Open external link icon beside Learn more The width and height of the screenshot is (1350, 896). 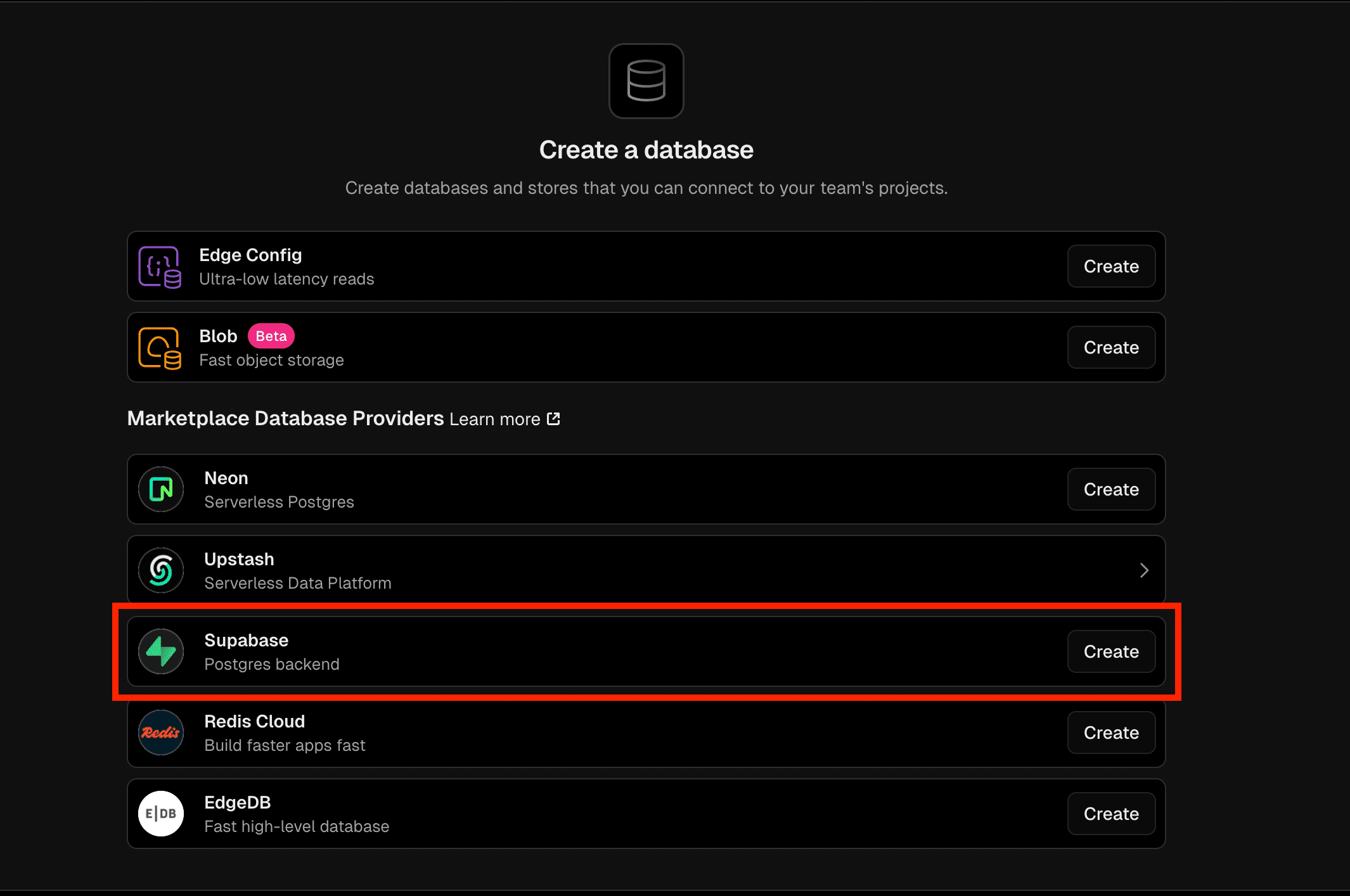(x=553, y=419)
